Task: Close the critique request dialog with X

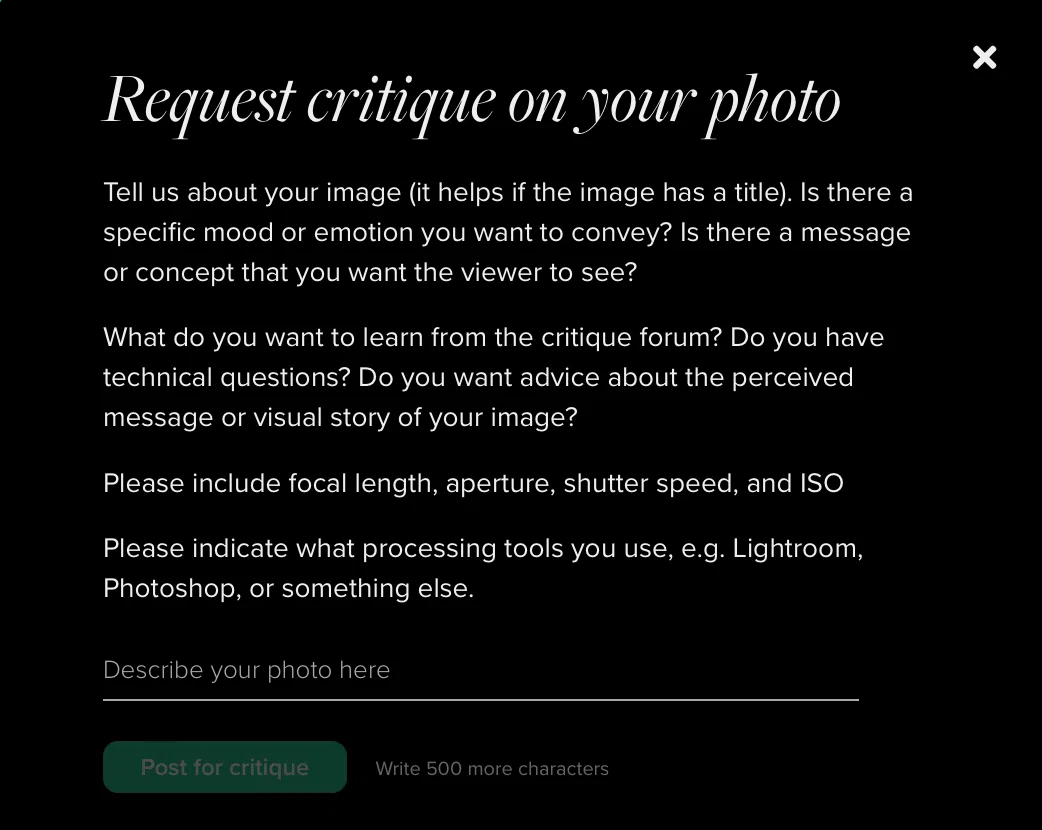Action: [984, 57]
